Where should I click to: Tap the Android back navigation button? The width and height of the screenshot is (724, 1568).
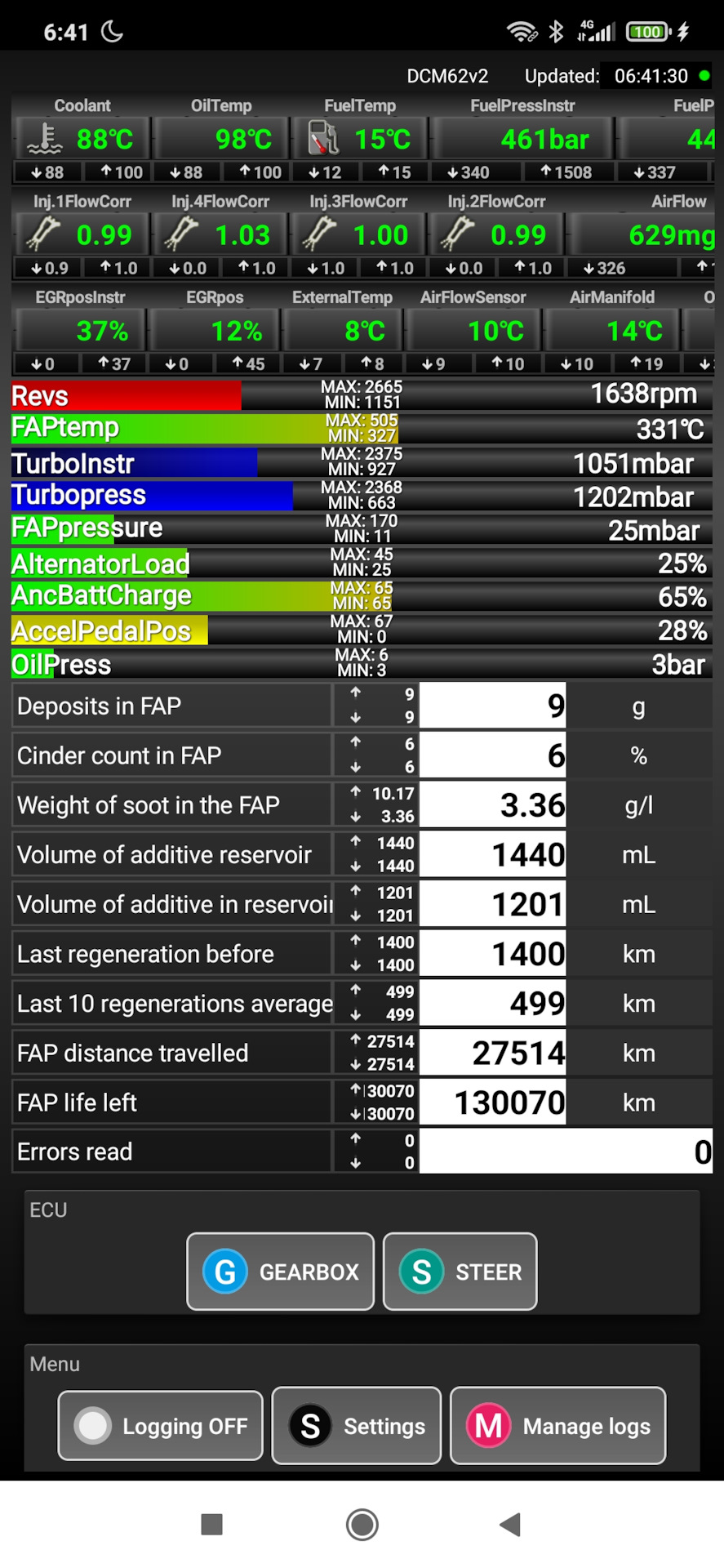pos(510,1524)
